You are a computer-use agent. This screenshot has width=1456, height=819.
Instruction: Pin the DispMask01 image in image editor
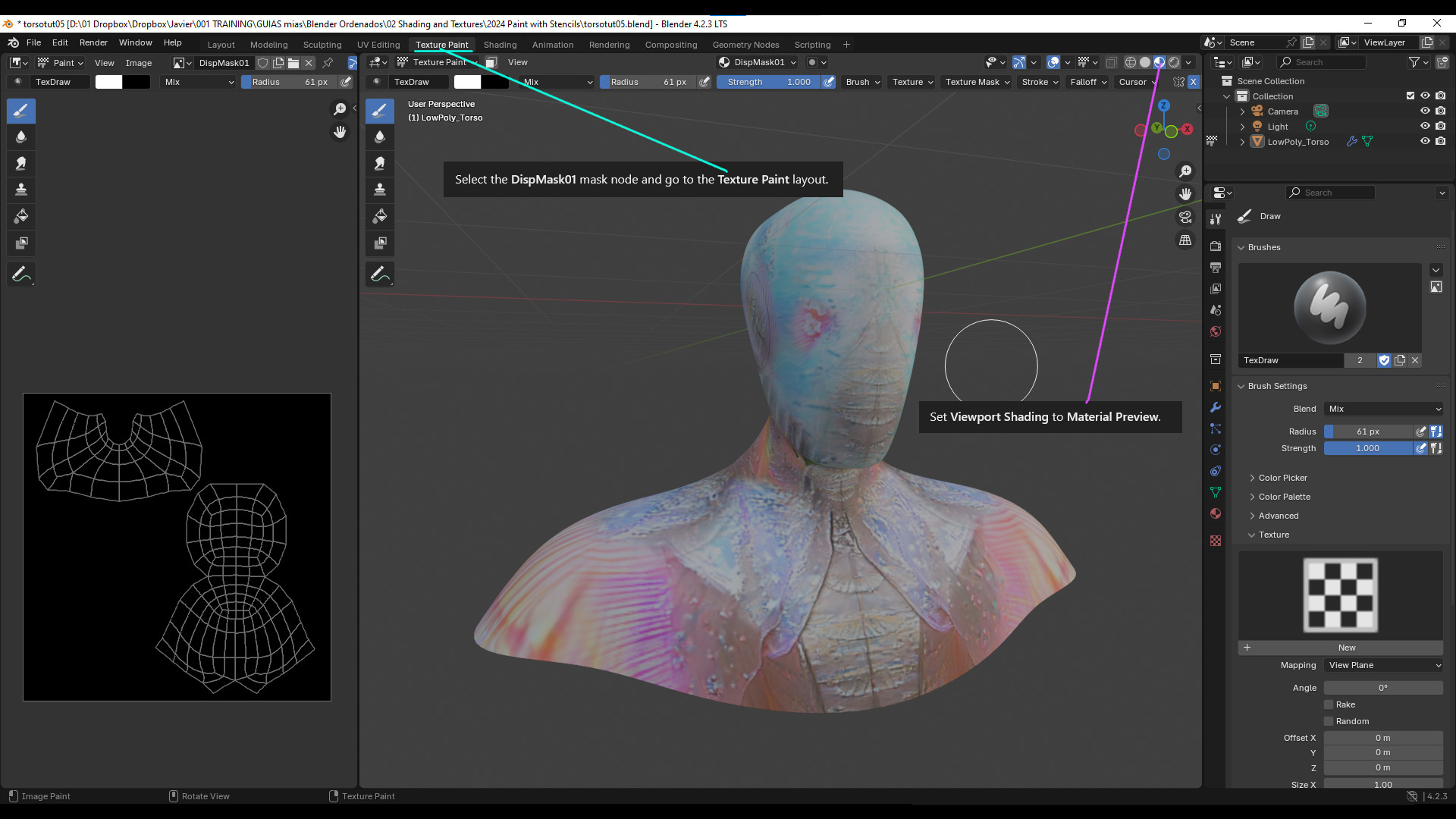pos(328,63)
